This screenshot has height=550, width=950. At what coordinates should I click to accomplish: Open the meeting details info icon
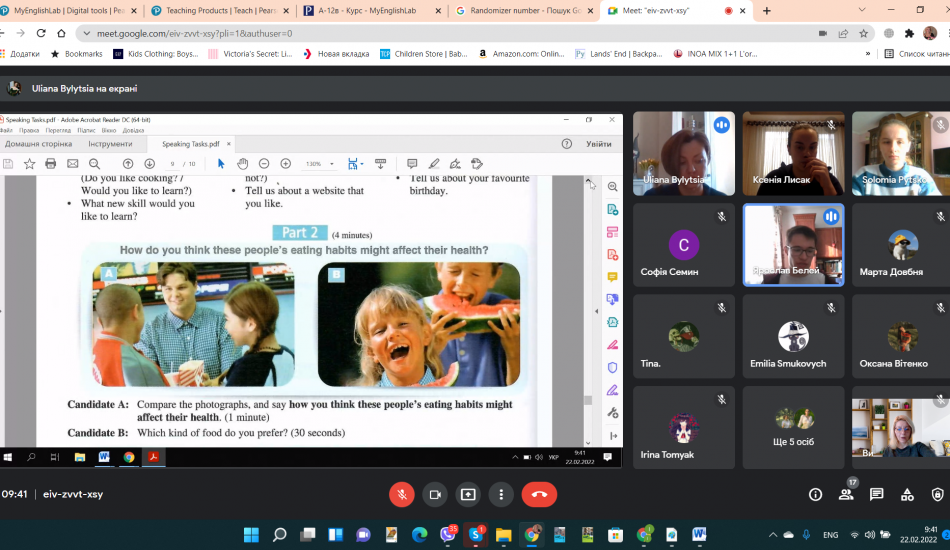815,494
